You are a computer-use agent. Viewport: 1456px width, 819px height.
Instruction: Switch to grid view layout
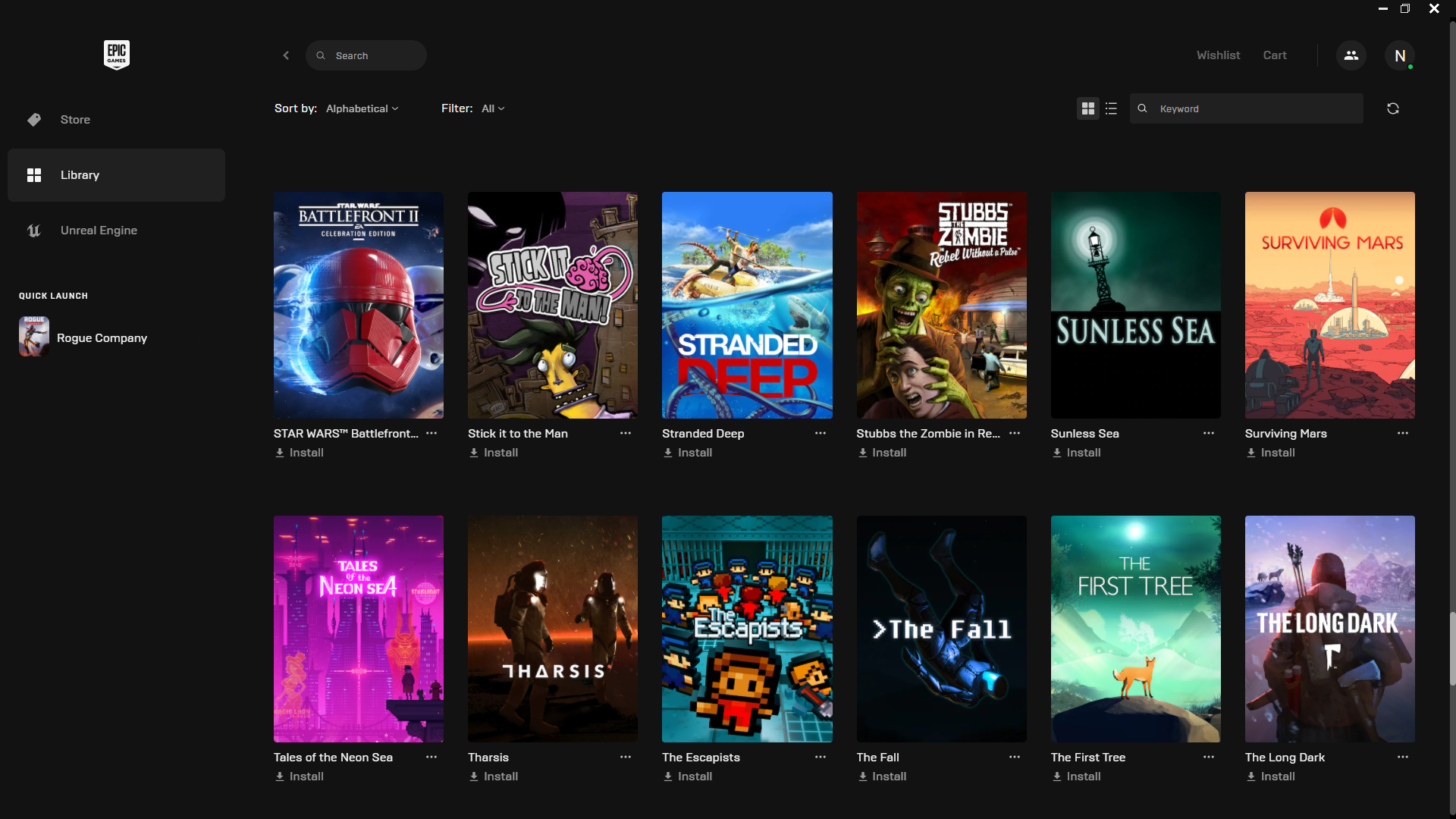click(1088, 108)
